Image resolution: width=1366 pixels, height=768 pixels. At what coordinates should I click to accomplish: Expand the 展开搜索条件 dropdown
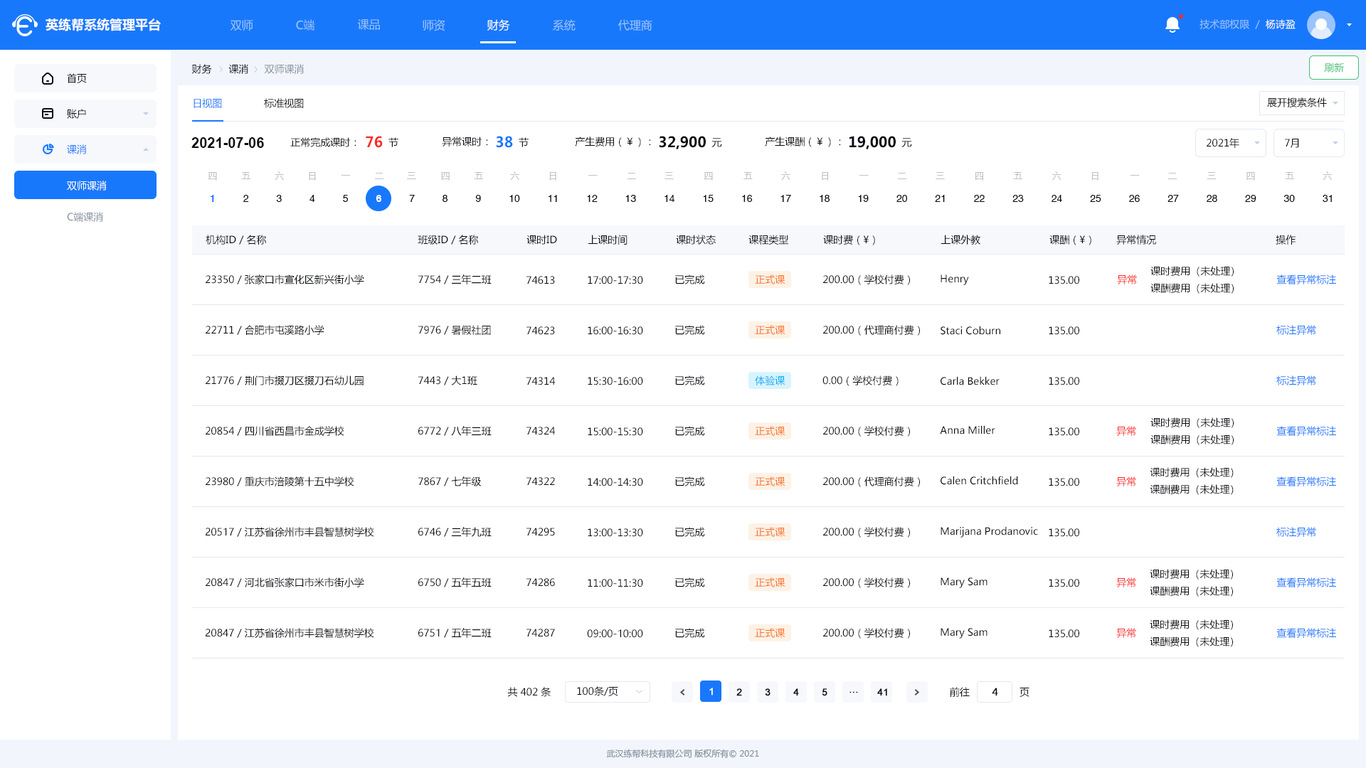pos(1302,102)
